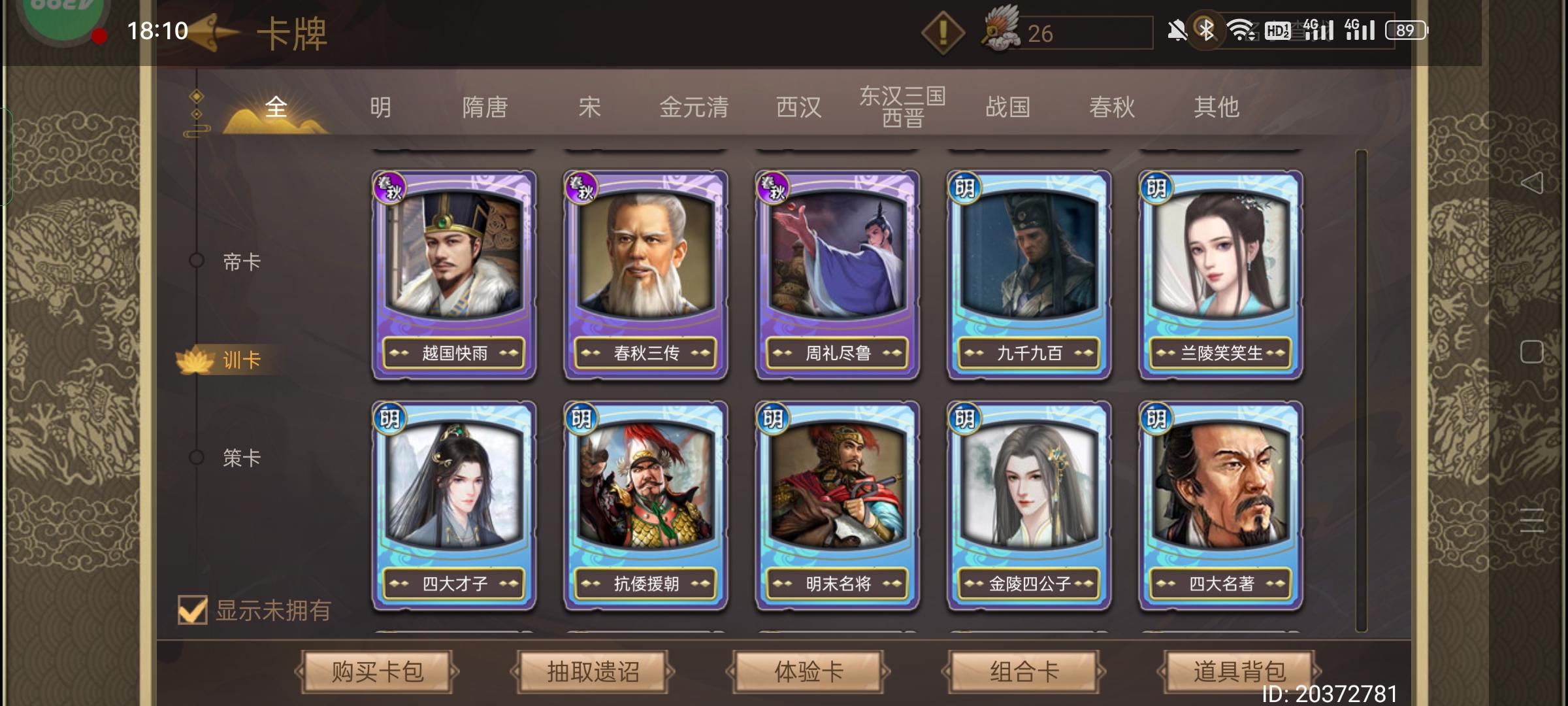Switch to the 东汉三国西晋 tab

(903, 106)
